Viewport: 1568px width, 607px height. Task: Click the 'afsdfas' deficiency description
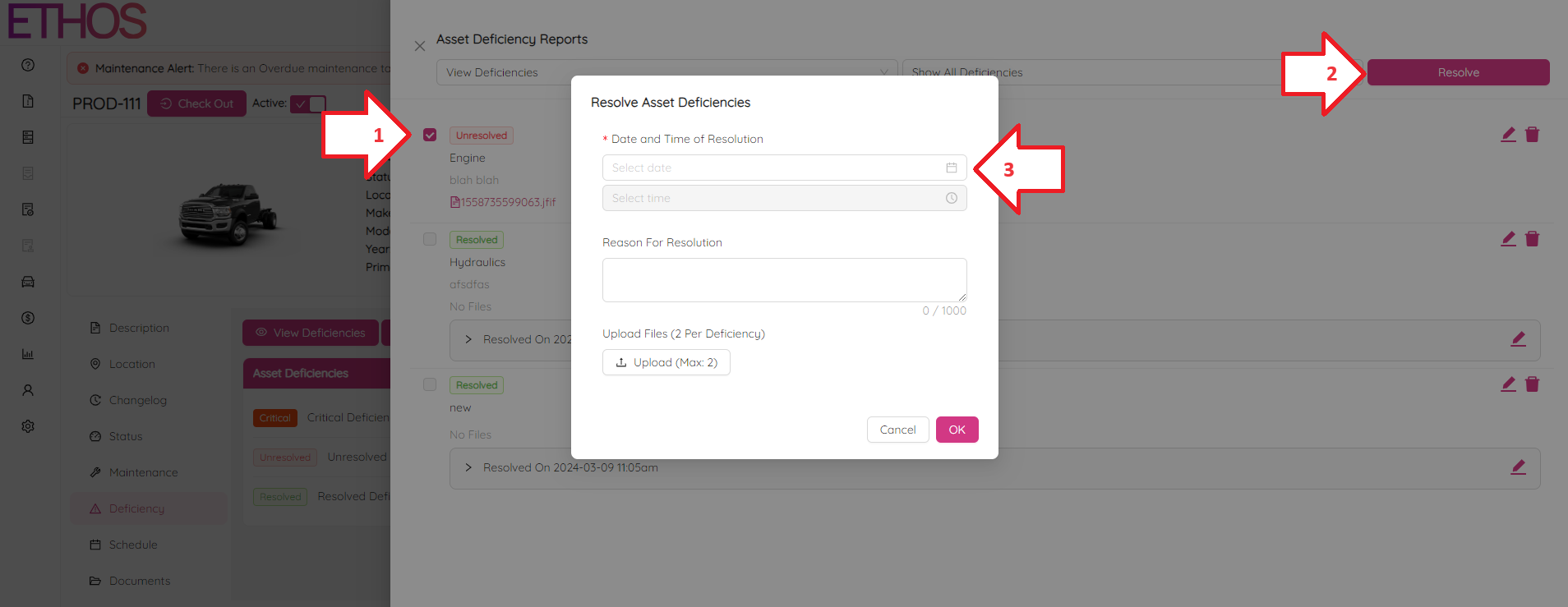pyautogui.click(x=469, y=284)
